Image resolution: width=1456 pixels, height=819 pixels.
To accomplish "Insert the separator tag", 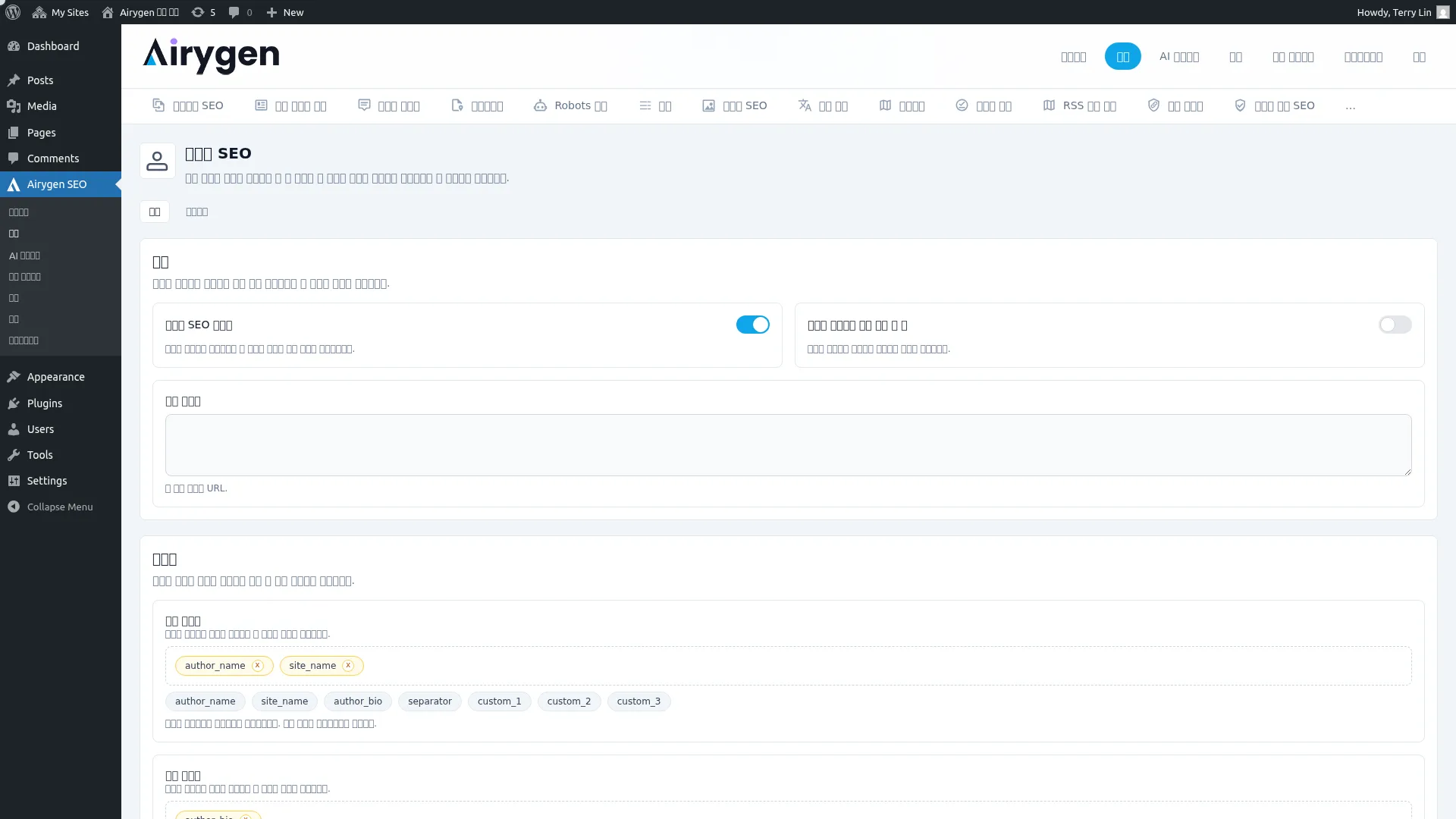I will (430, 701).
